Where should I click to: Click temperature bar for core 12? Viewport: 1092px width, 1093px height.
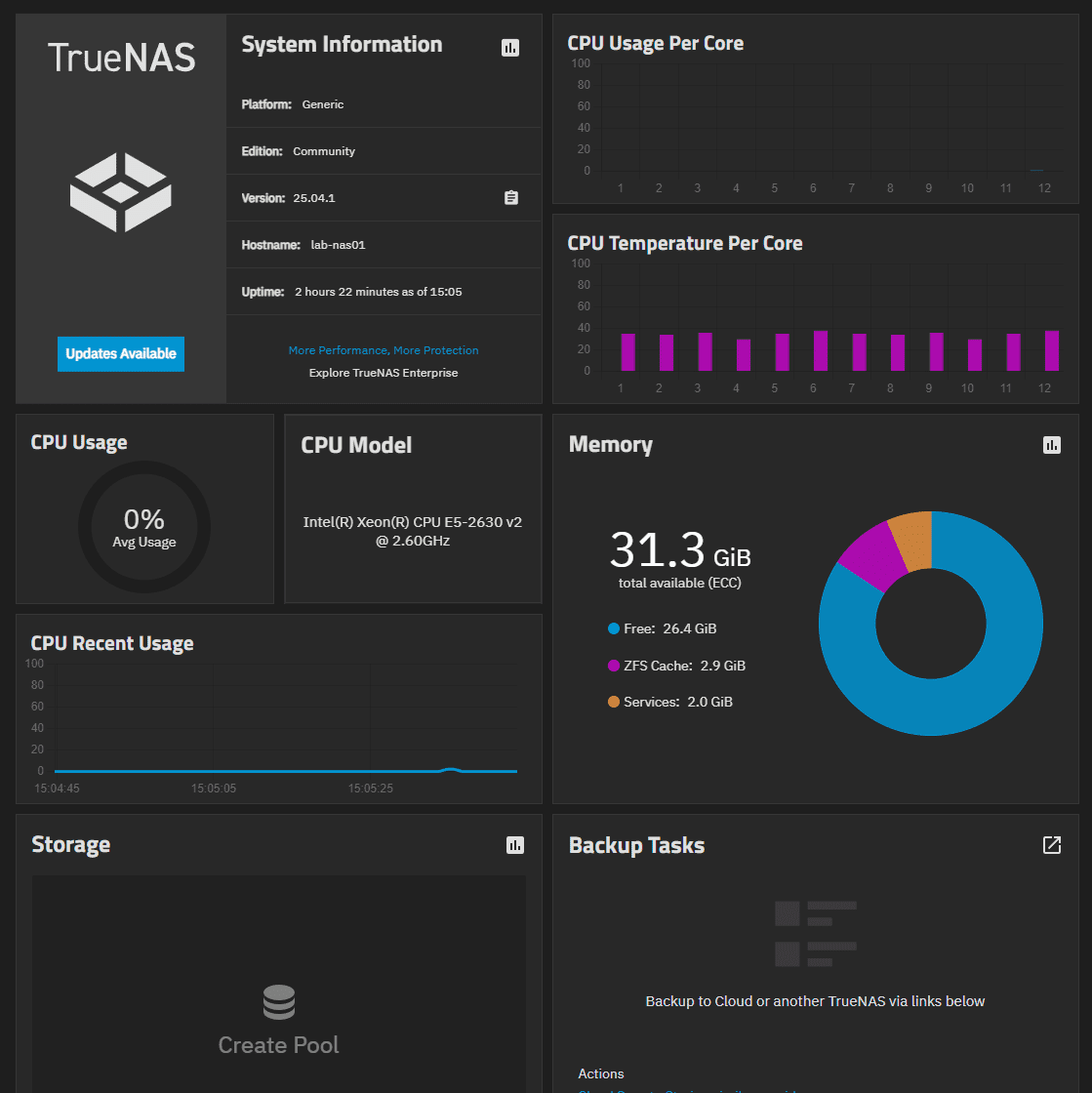point(1052,350)
